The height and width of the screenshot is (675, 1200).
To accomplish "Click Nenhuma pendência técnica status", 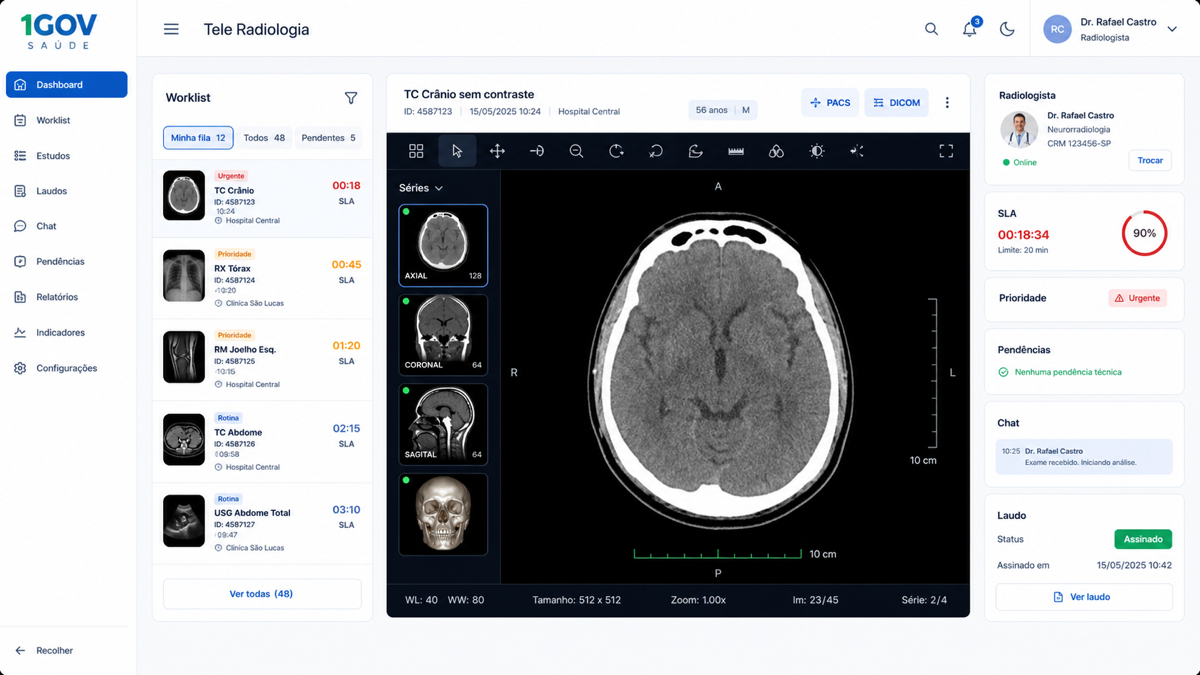I will [1060, 372].
